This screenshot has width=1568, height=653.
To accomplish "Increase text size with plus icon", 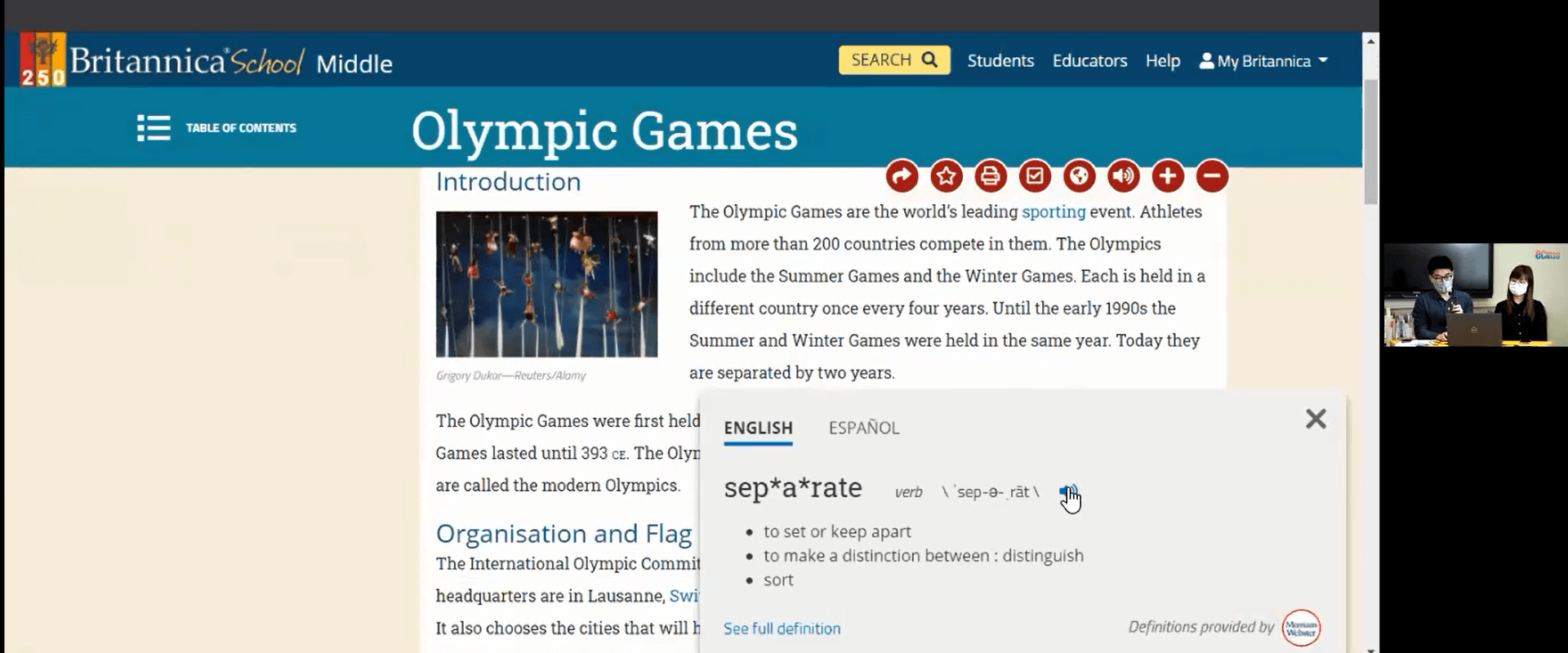I will [1168, 175].
